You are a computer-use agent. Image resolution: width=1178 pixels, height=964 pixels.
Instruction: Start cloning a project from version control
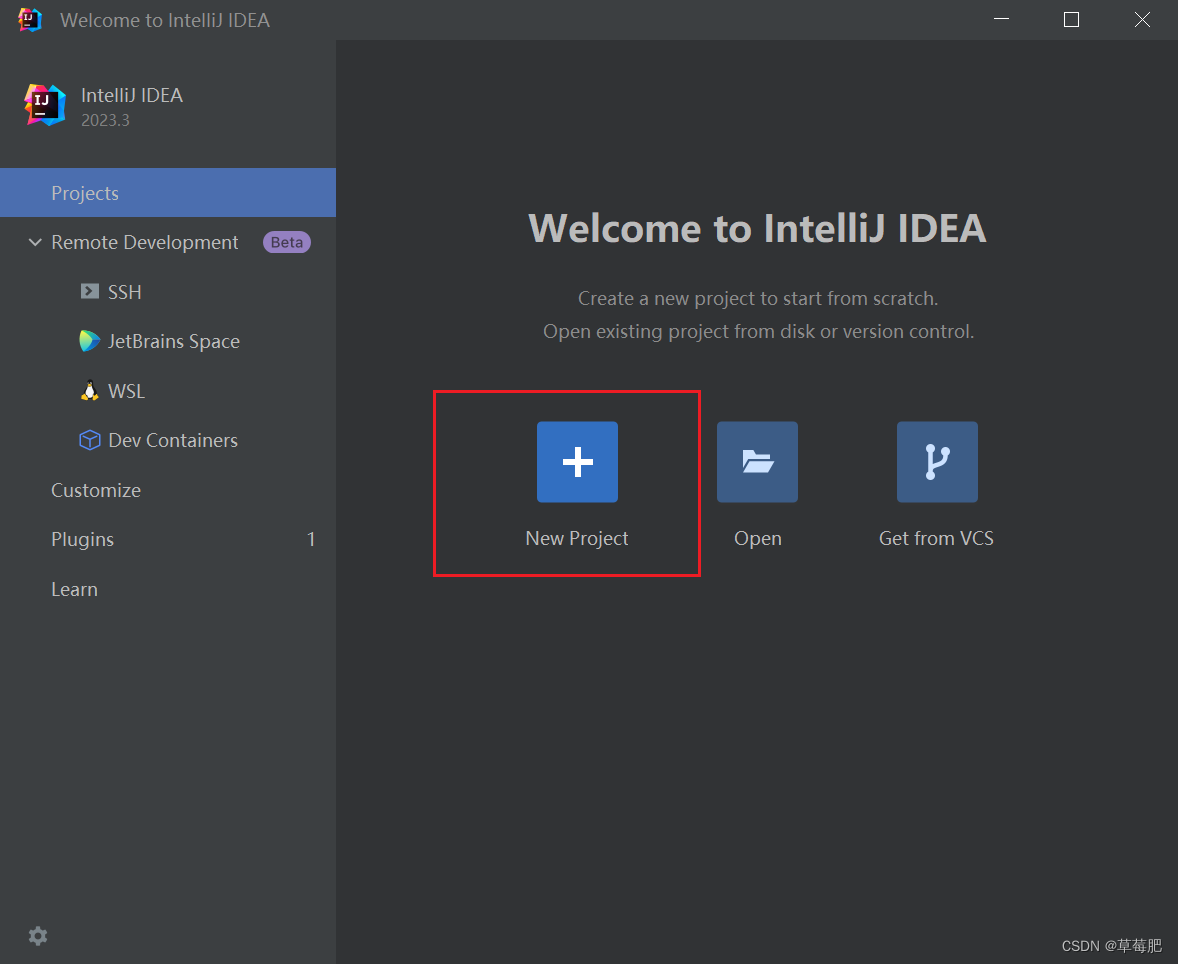pos(936,538)
